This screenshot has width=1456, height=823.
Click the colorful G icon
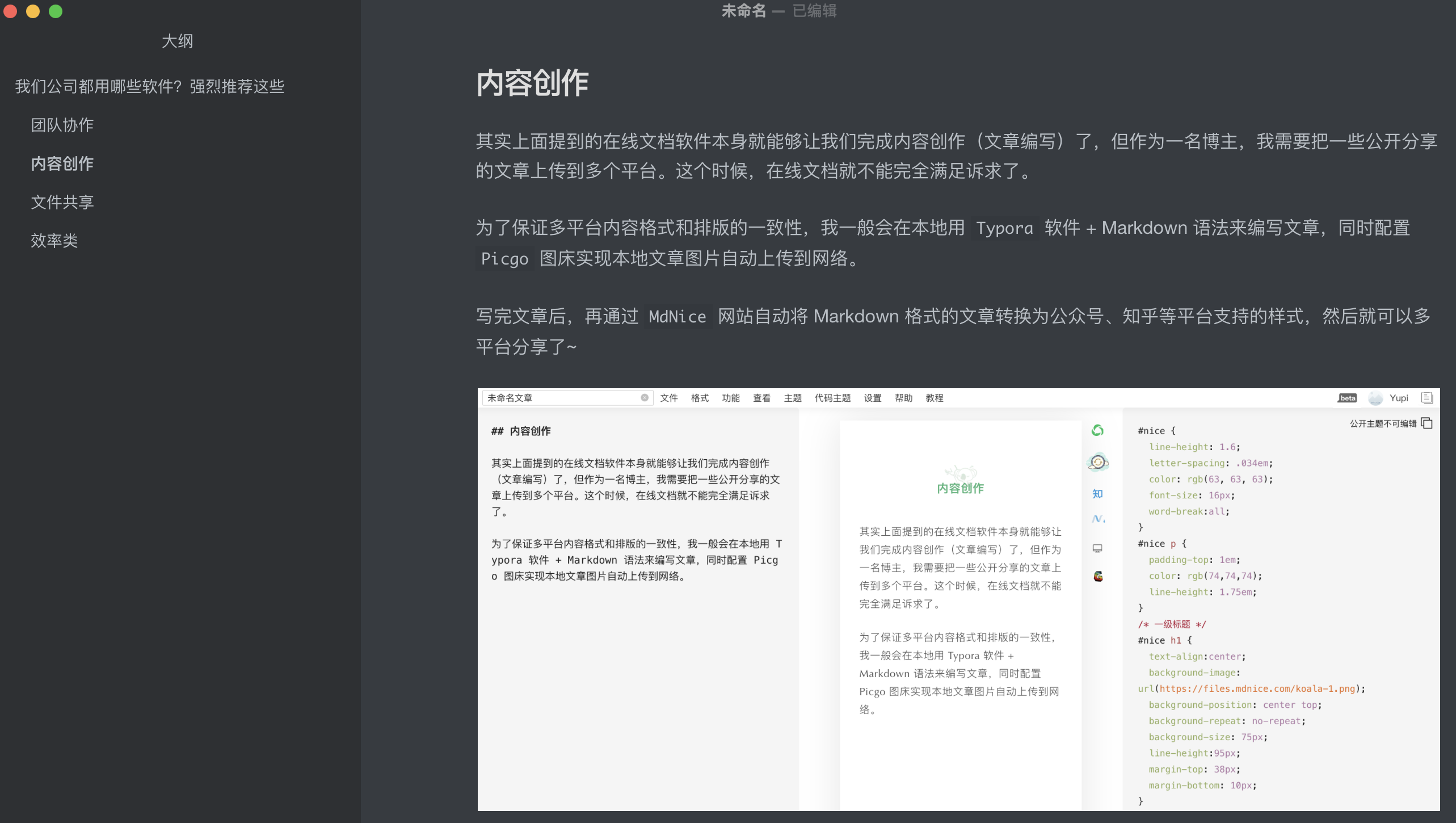tap(1098, 576)
